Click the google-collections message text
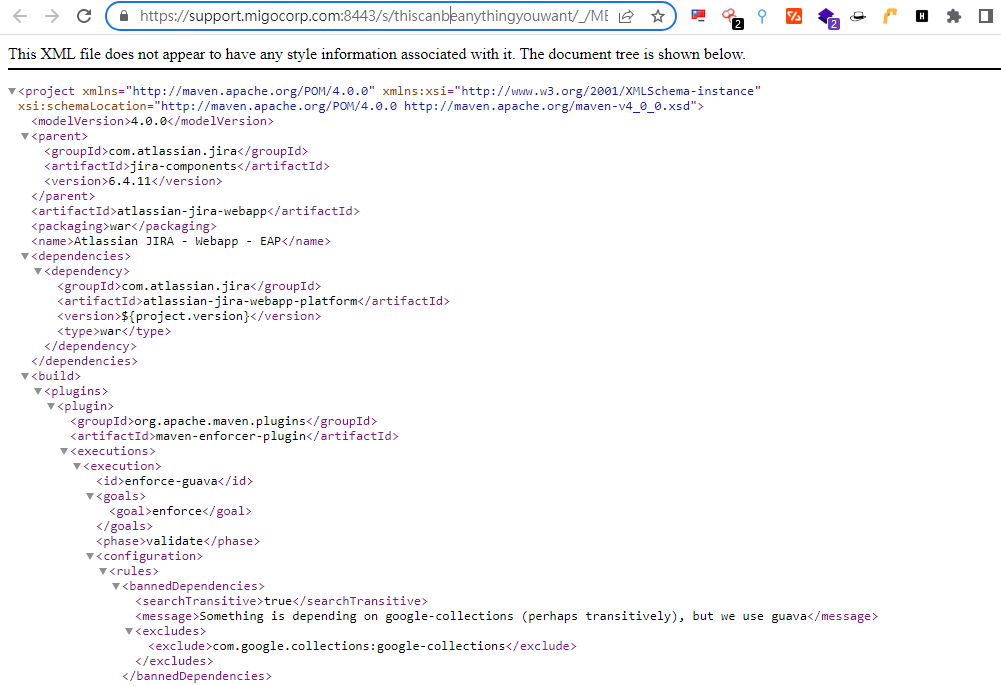Screen dimensions: 1001x686 pos(503,616)
